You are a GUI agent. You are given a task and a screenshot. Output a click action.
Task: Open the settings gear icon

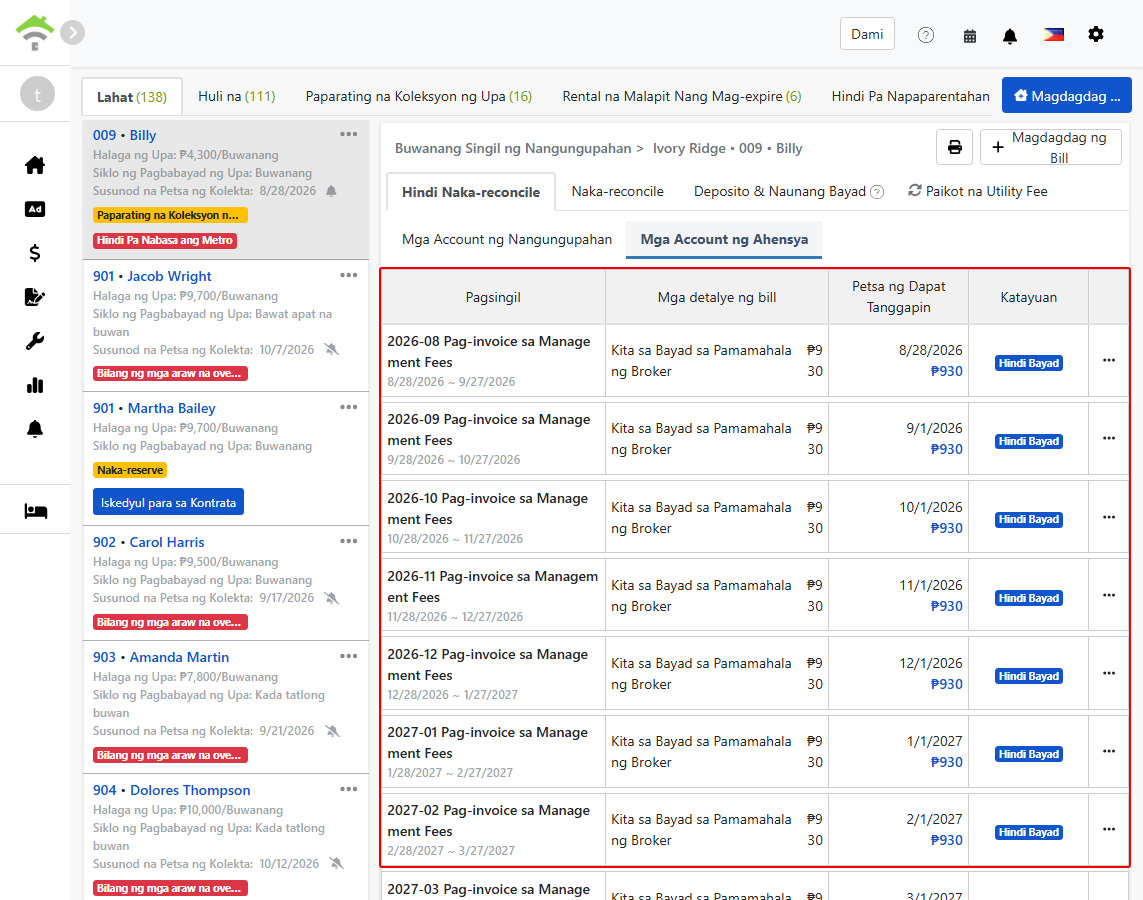point(1096,34)
